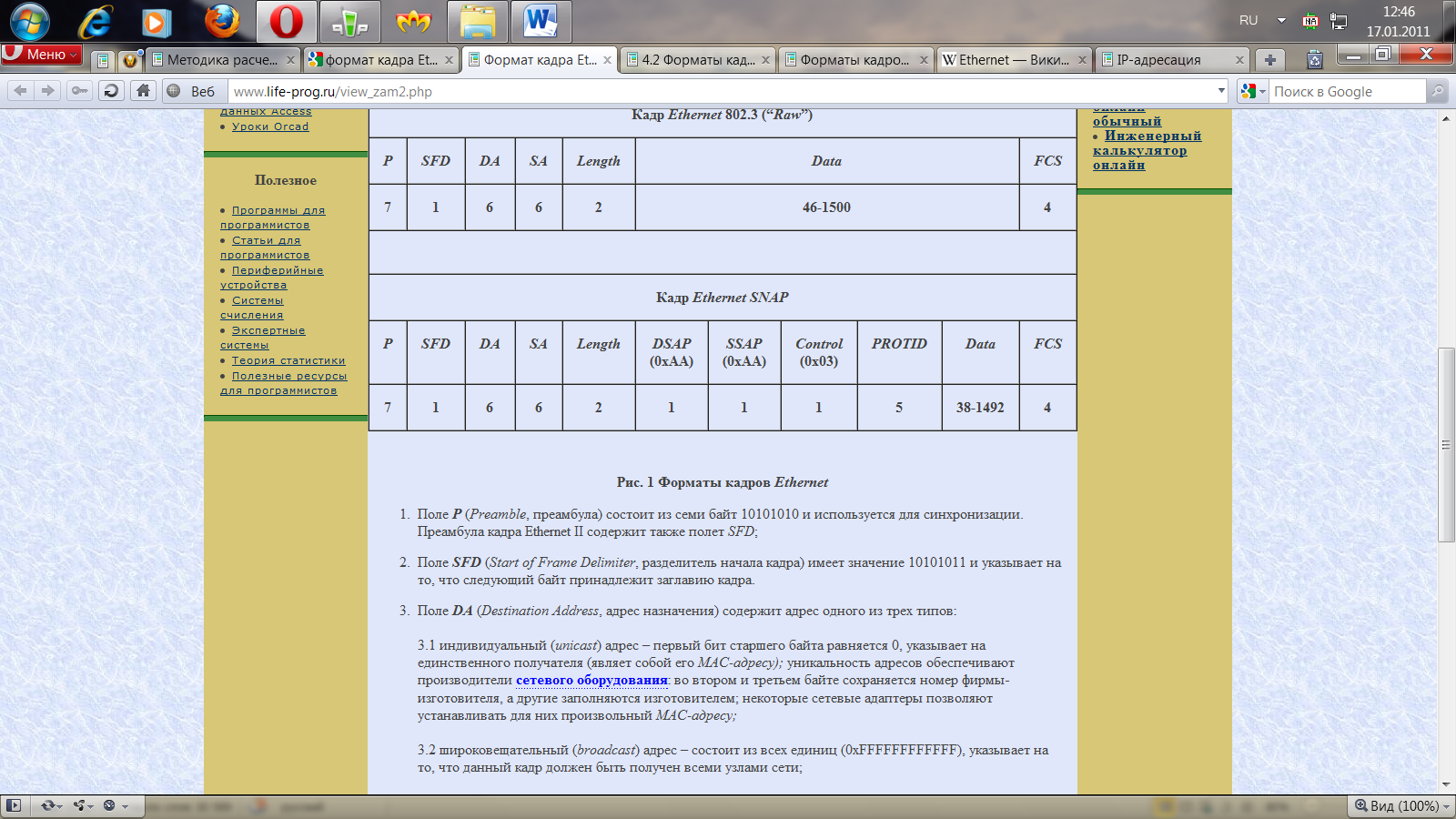Open the Windows Explorer folder taskbar icon
This screenshot has width=1456, height=819.
pos(477,22)
